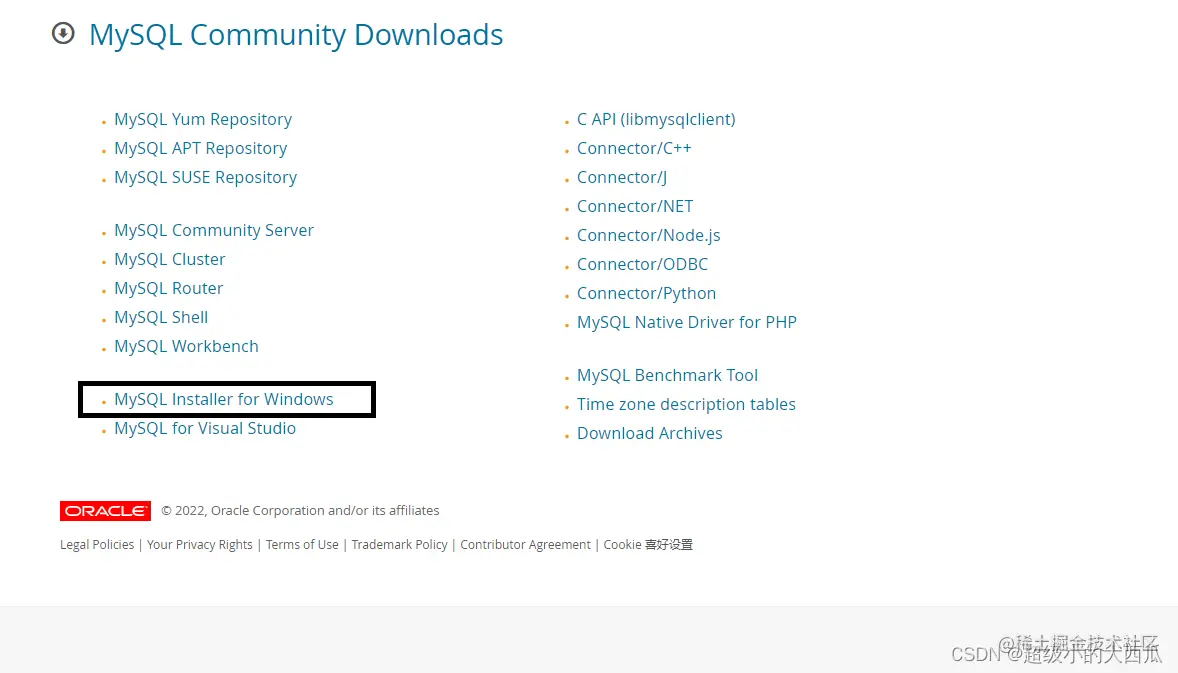The image size is (1178, 673).
Task: Open Connector/Python link
Action: pyautogui.click(x=646, y=294)
